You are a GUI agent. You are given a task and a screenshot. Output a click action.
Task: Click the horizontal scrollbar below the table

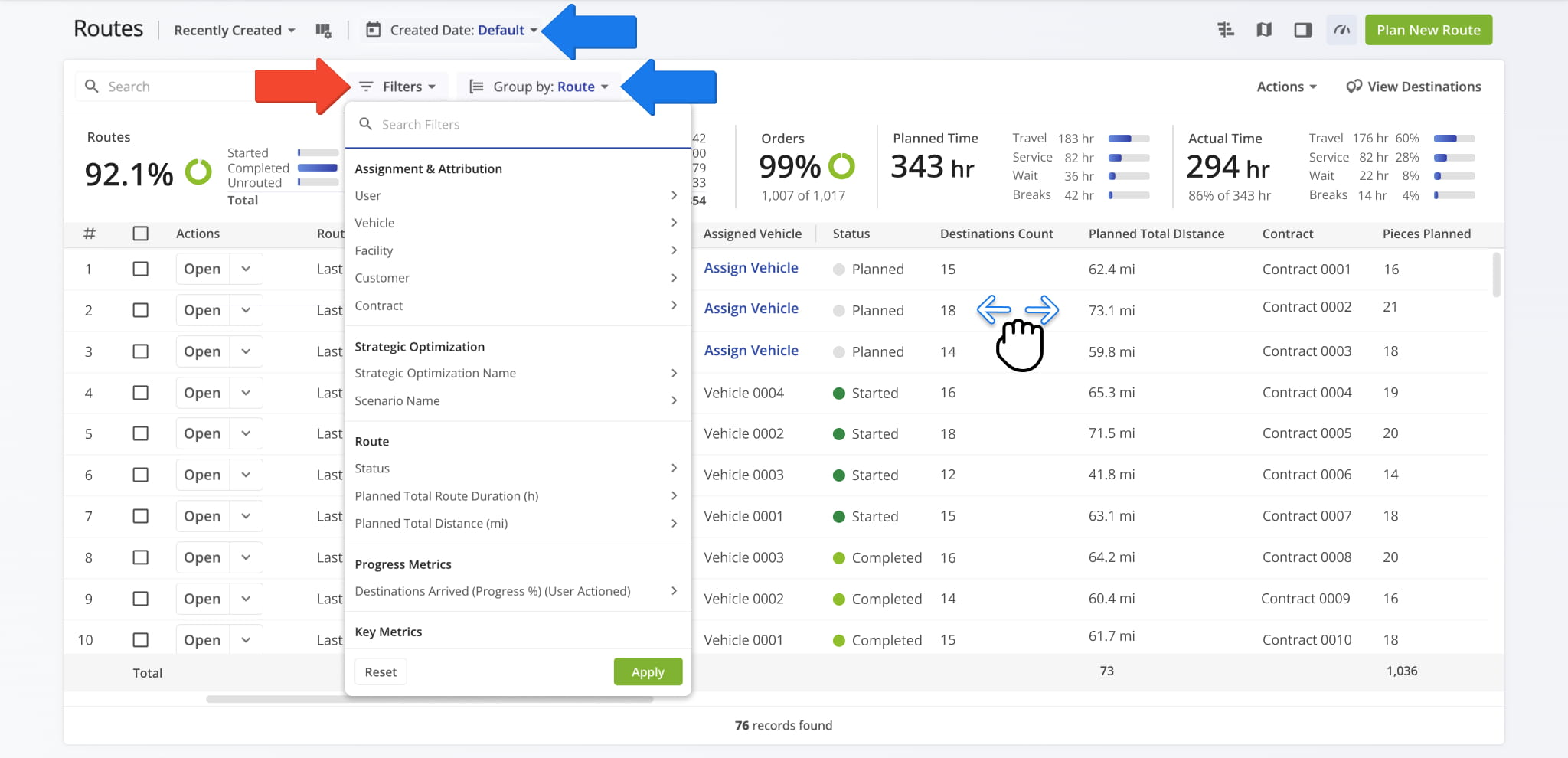tap(429, 699)
